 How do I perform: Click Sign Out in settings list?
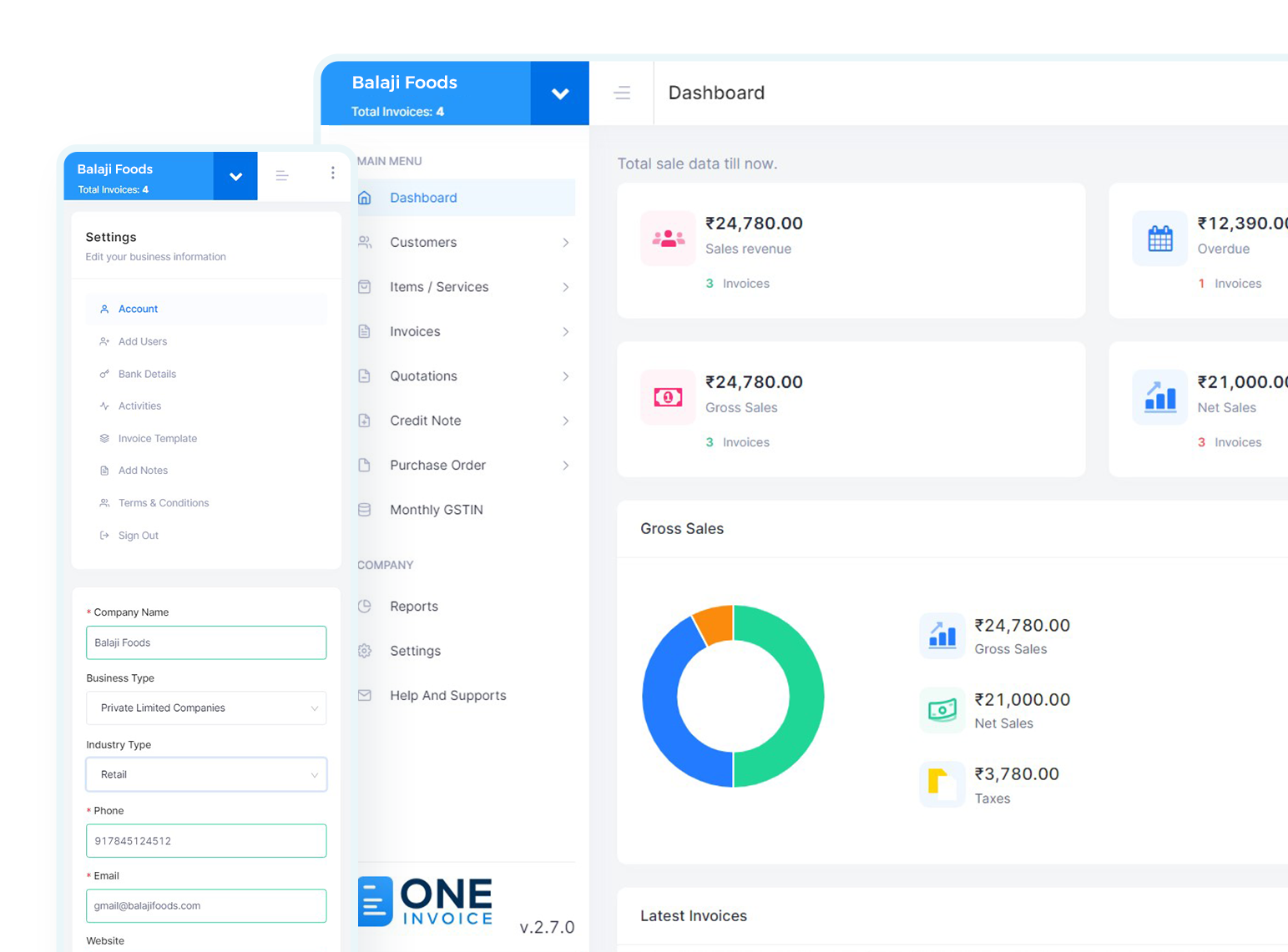138,536
